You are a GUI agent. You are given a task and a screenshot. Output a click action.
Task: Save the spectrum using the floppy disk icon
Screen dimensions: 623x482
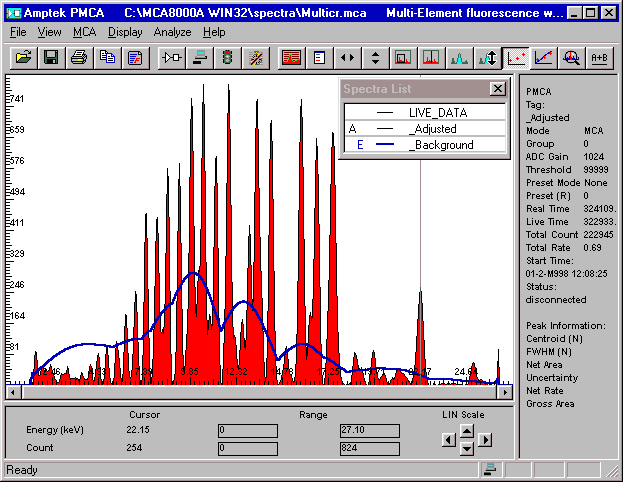[x=51, y=58]
